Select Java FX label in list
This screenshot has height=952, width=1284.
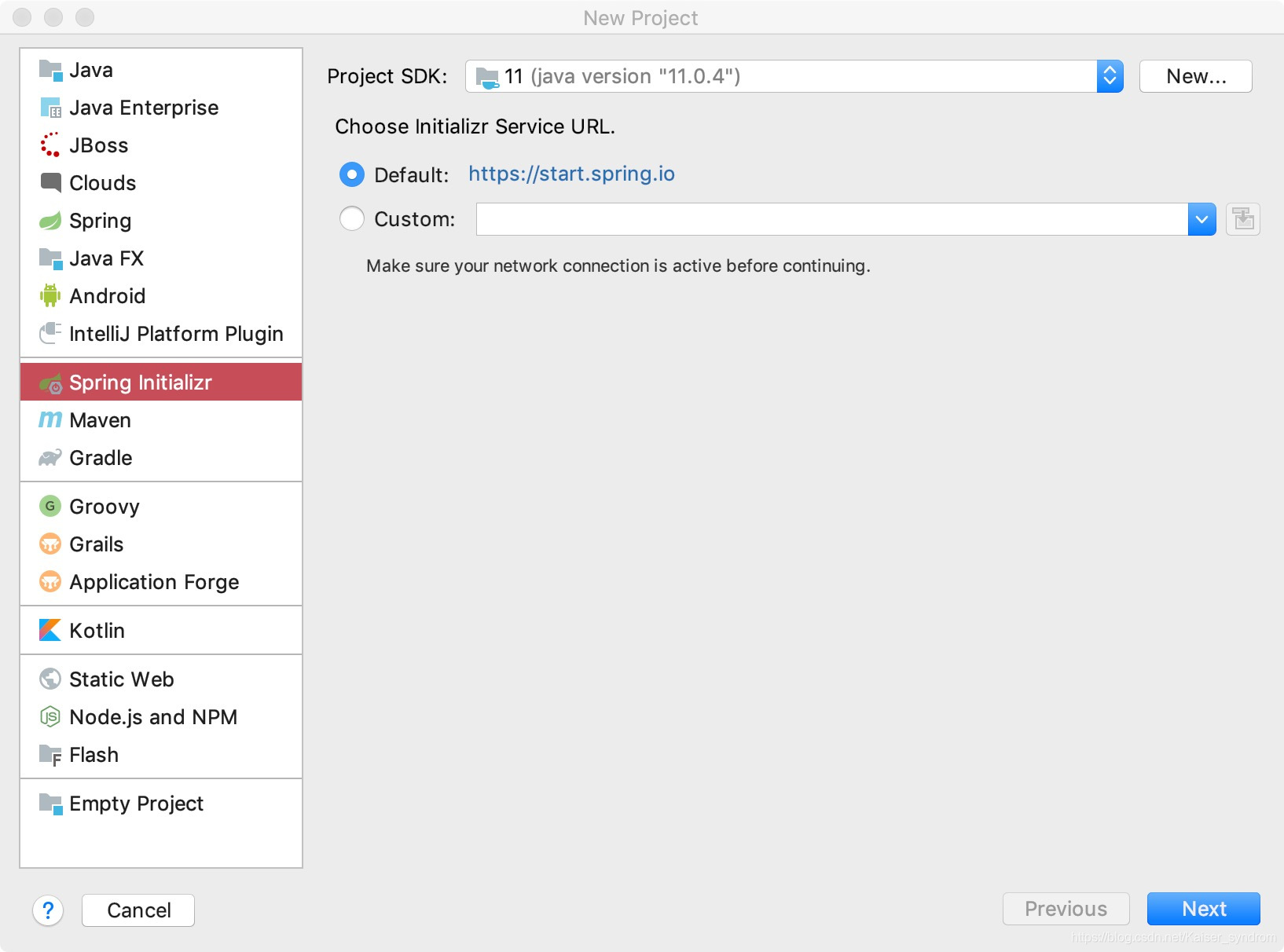point(106,258)
